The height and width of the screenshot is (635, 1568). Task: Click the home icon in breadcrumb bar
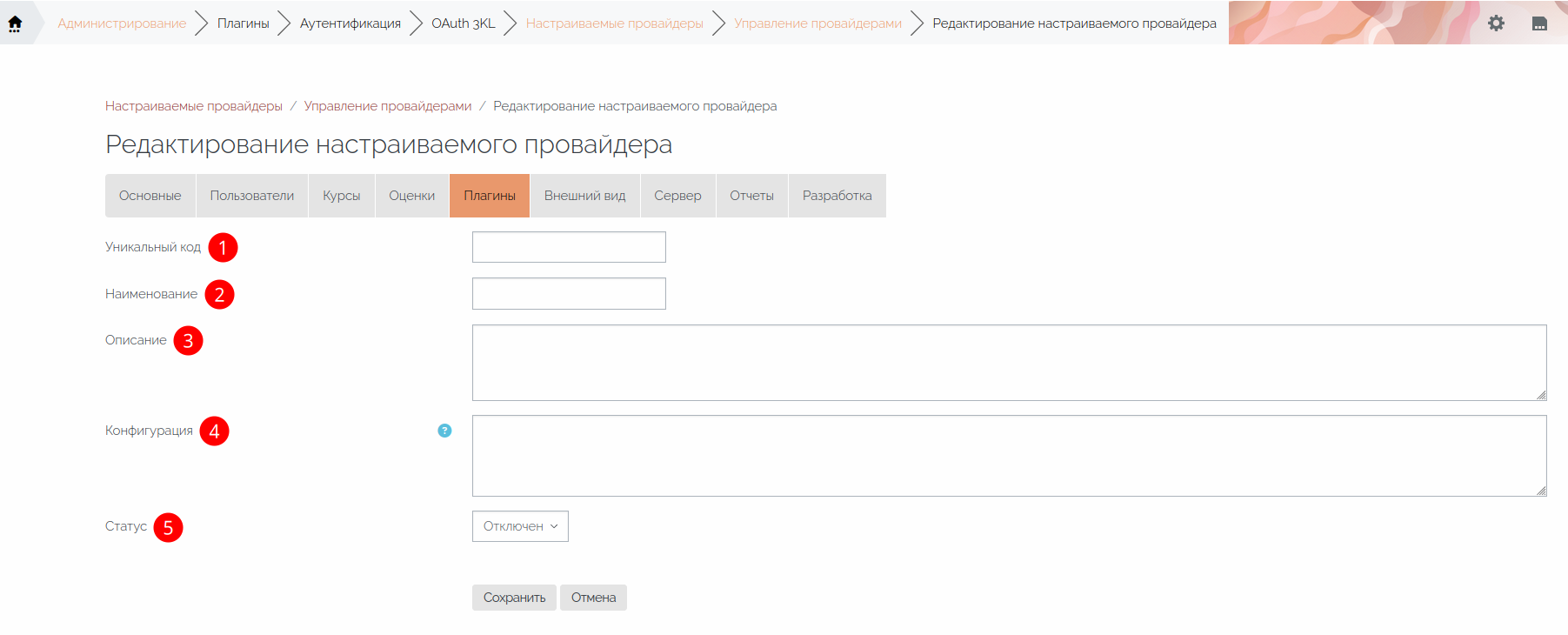click(15, 23)
